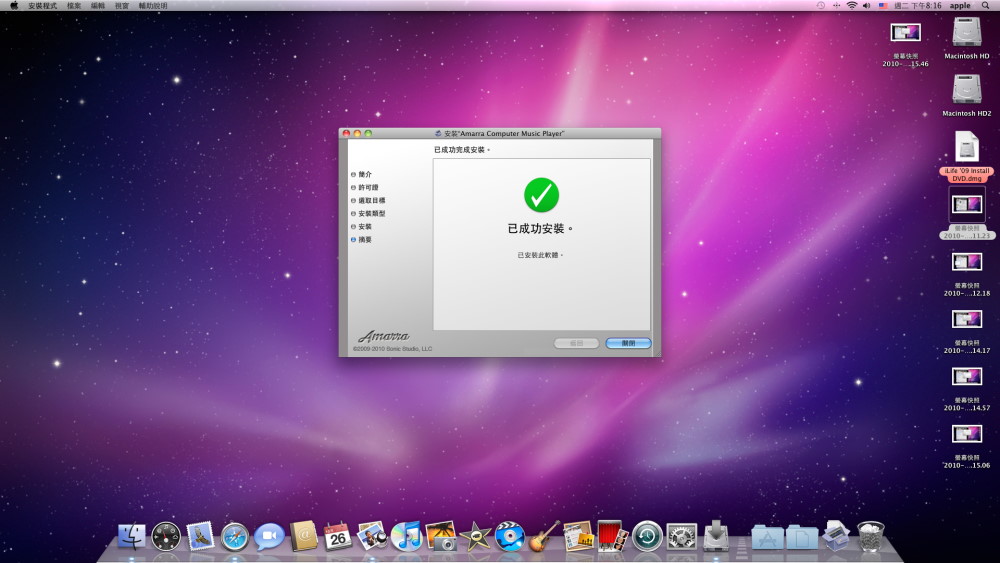Open iChat from the Dock

pyautogui.click(x=269, y=536)
